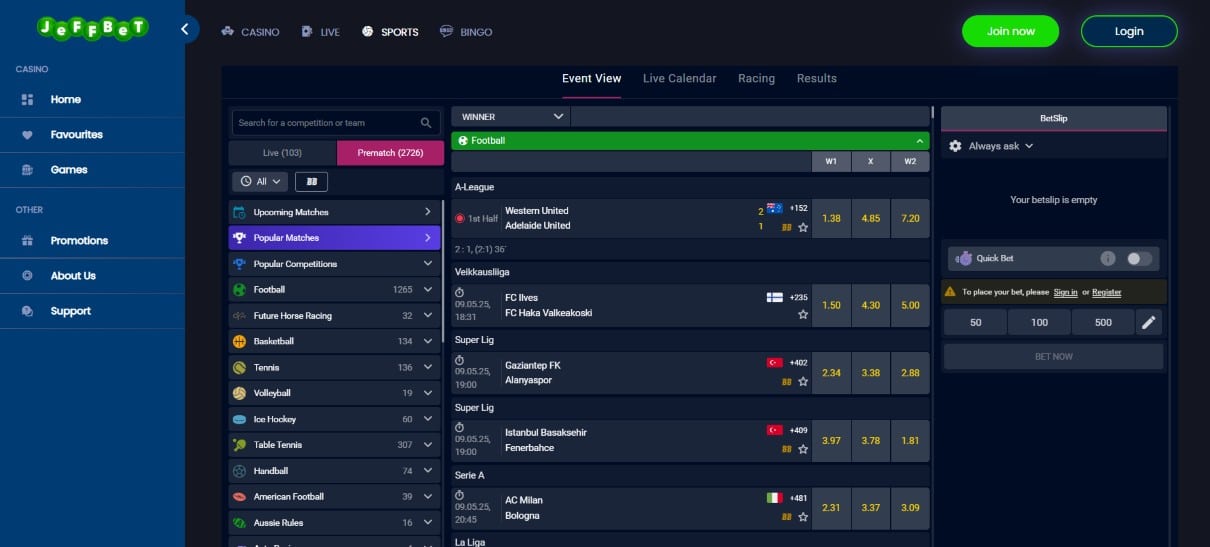Select the 500 stake button
The width and height of the screenshot is (1210, 547).
point(1103,322)
